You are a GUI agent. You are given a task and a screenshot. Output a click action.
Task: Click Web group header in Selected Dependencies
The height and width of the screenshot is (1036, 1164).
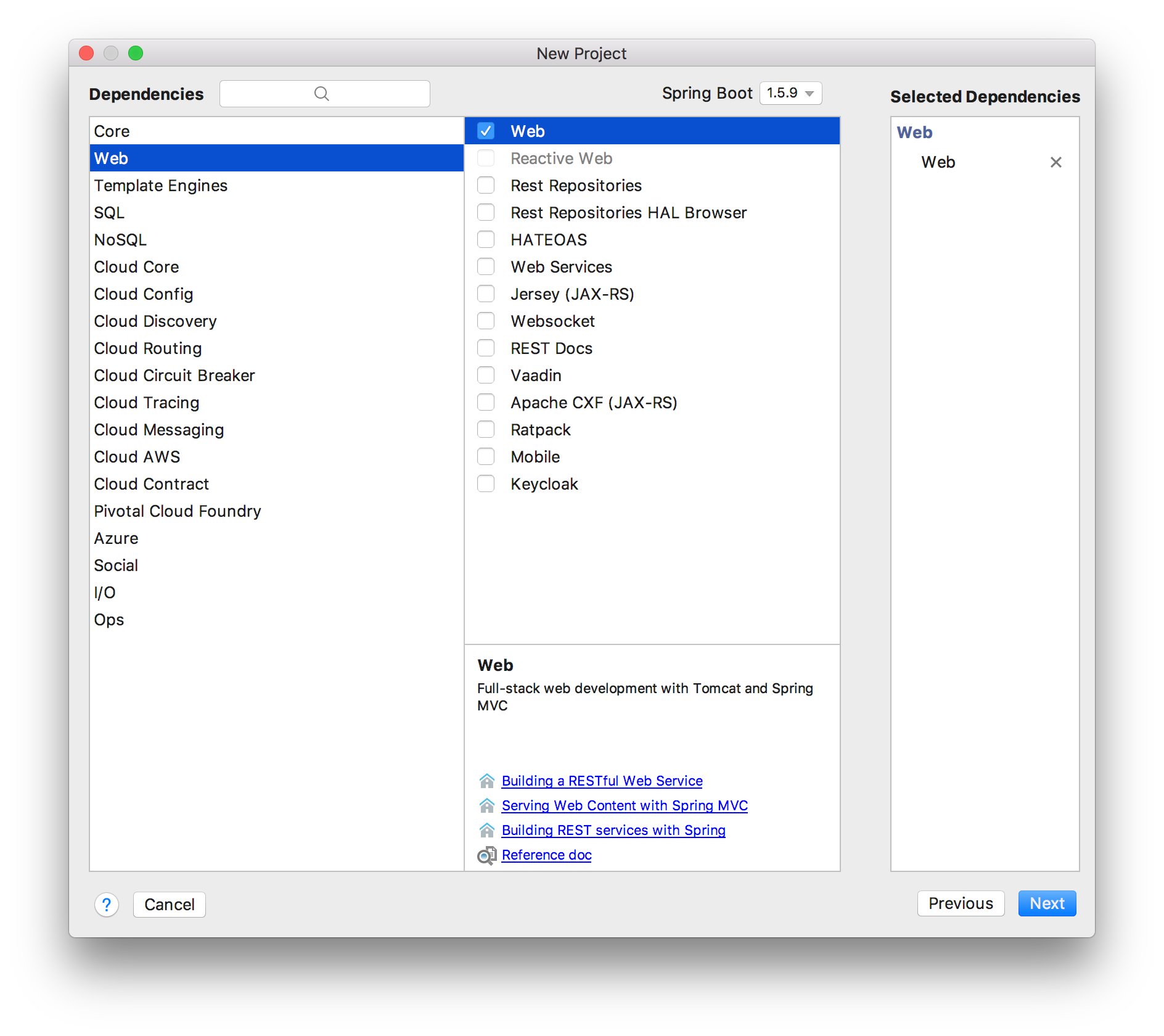(x=914, y=133)
